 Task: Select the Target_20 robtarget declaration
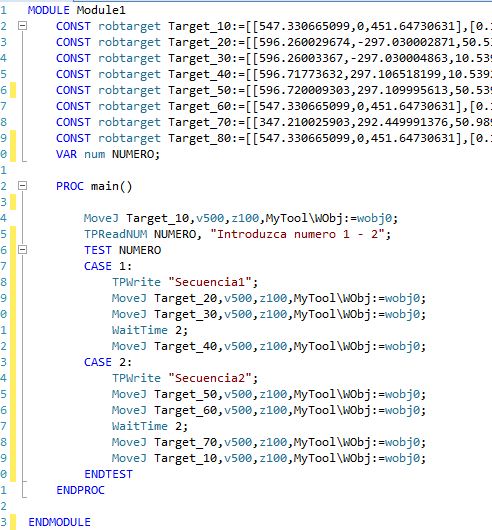(274, 42)
